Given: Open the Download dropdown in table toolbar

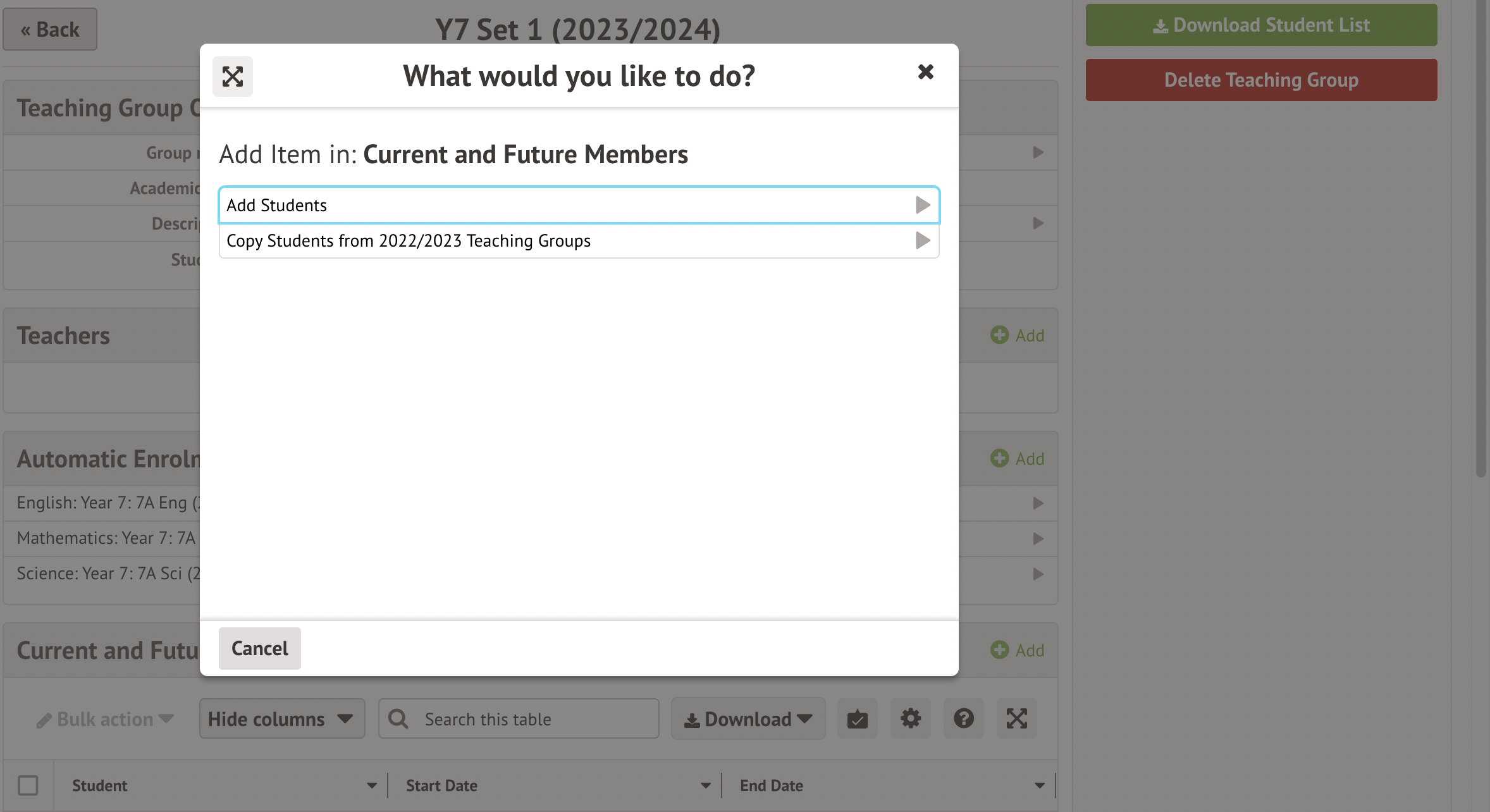Looking at the screenshot, I should [748, 719].
